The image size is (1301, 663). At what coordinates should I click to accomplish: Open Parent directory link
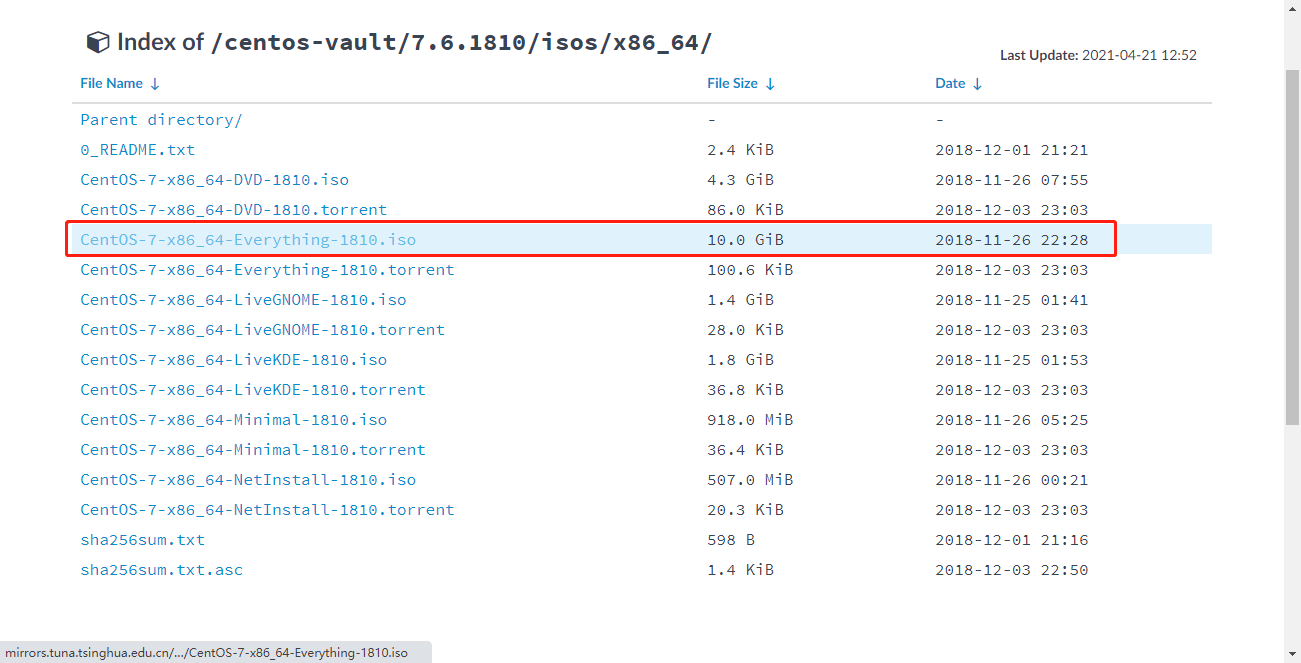coord(161,120)
